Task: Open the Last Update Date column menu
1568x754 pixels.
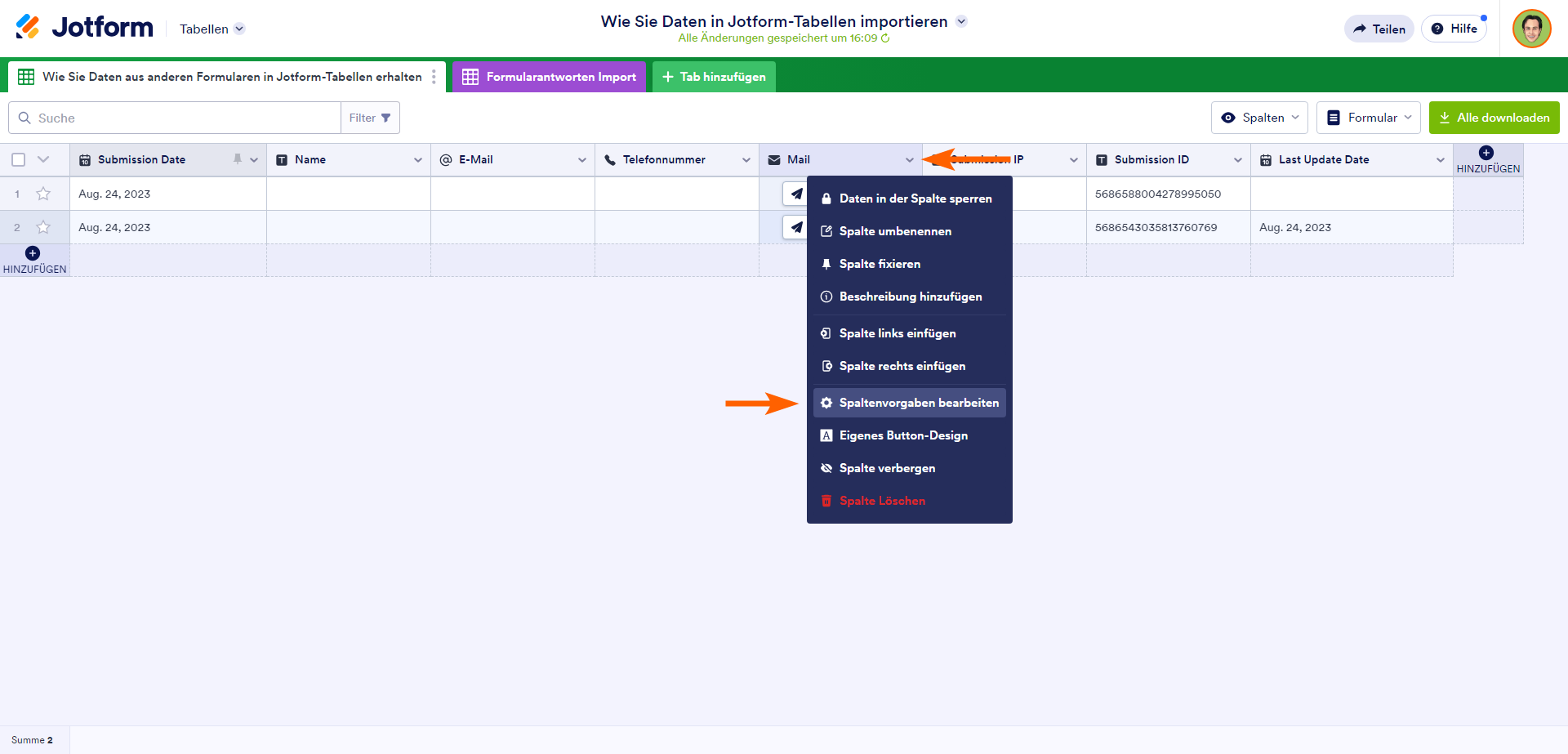Action: click(x=1441, y=160)
